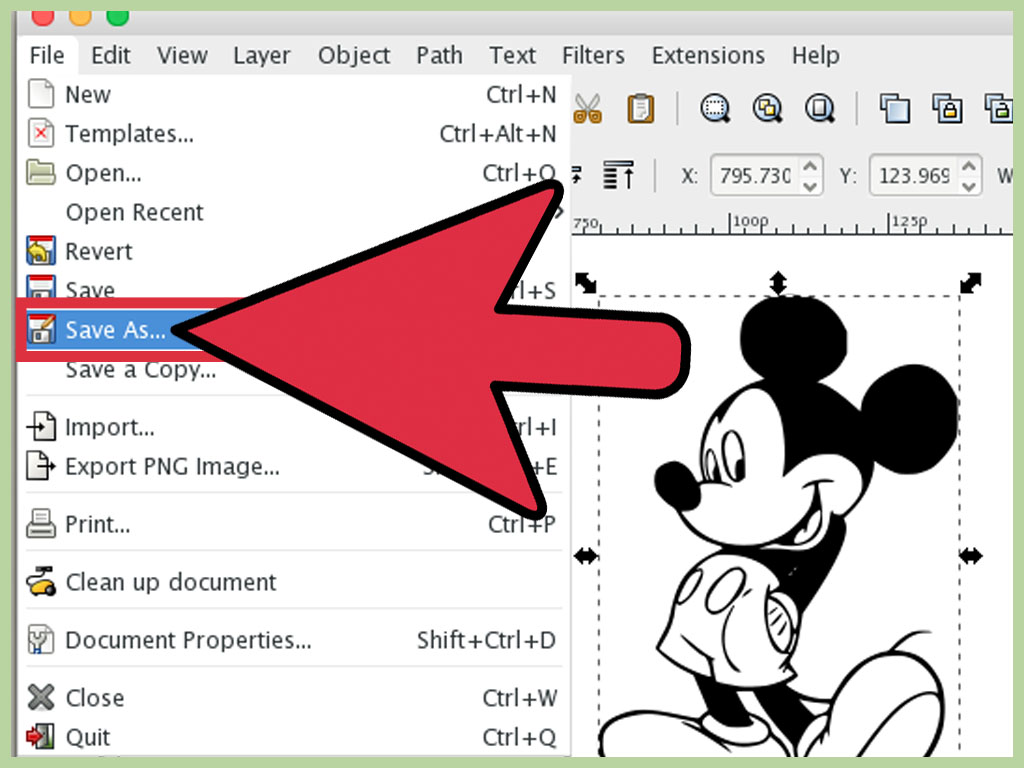Choose Quit from File menu
Image resolution: width=1024 pixels, height=768 pixels.
point(292,737)
